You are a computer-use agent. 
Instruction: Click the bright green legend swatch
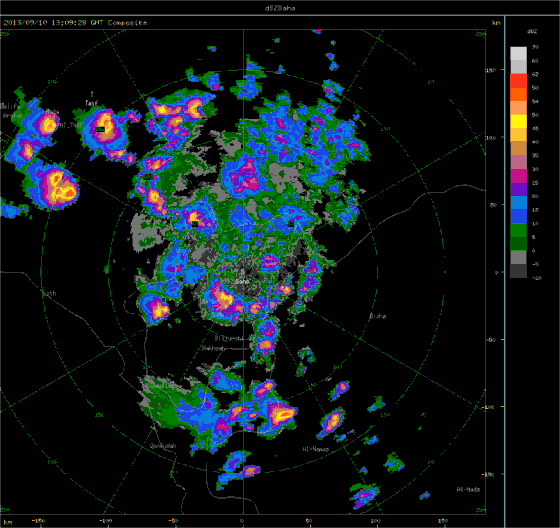pos(518,230)
